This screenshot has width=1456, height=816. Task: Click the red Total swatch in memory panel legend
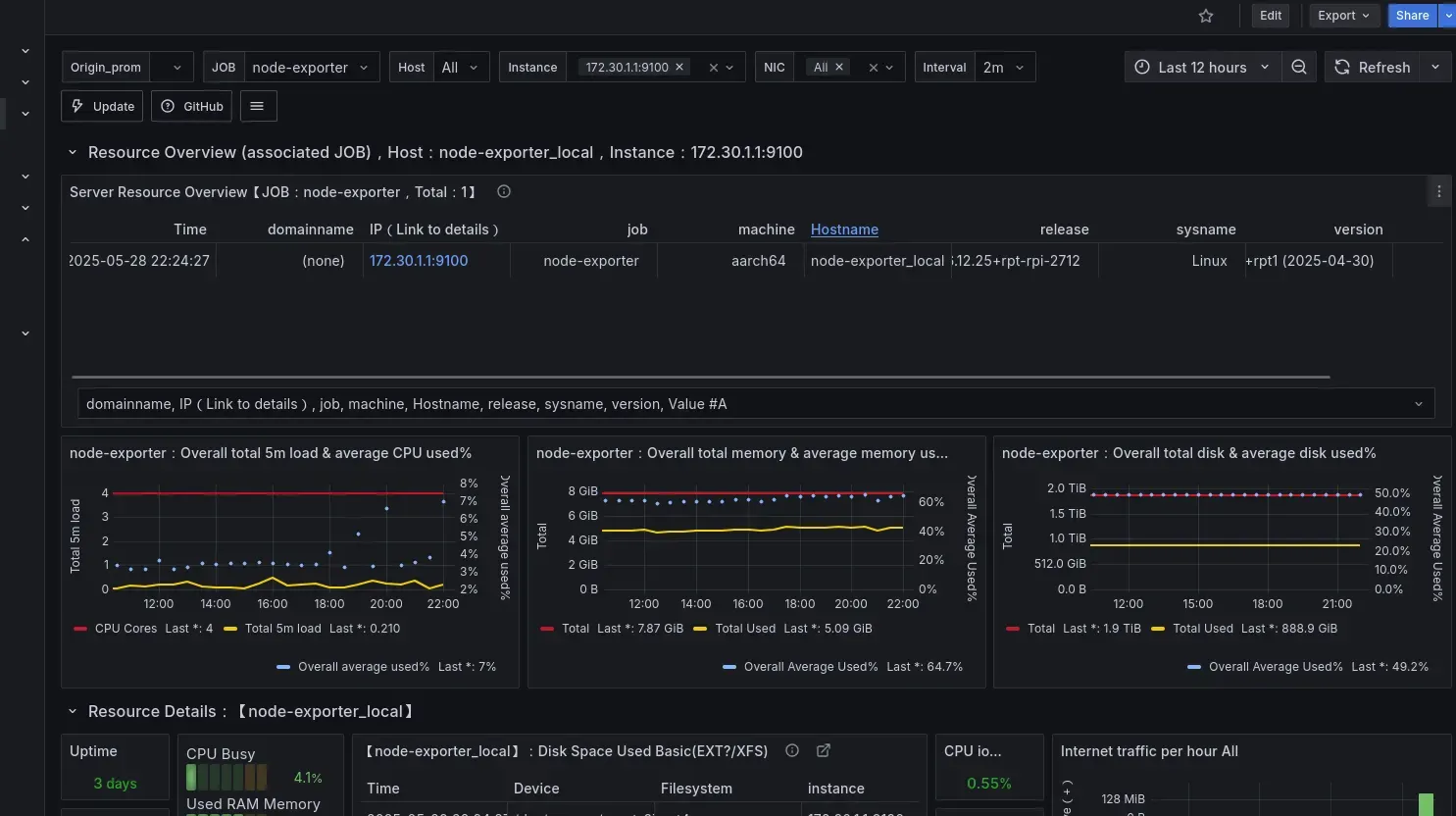547,629
